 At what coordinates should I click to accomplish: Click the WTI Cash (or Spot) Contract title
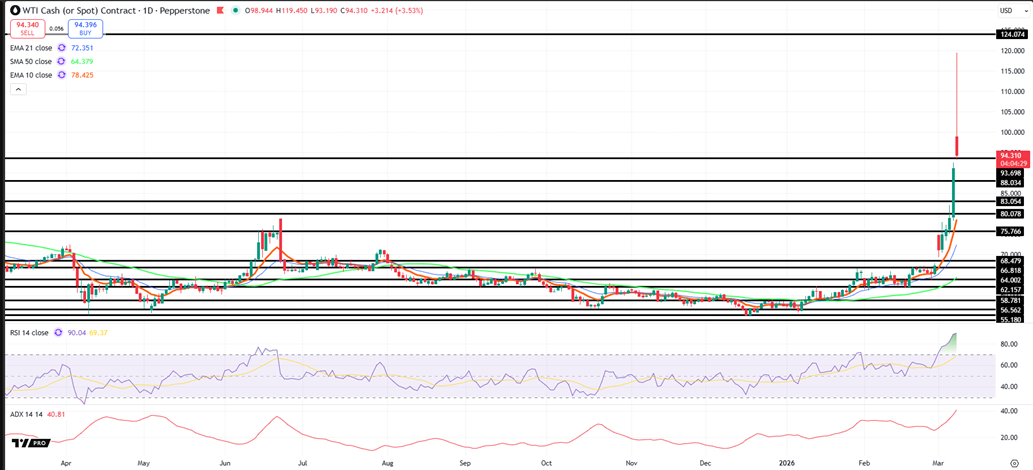(79, 11)
